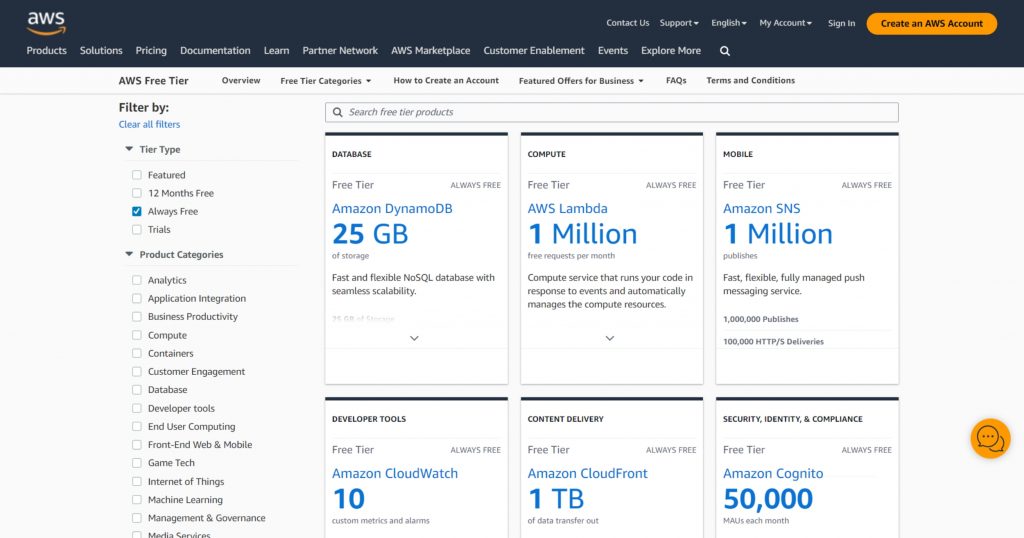Enable the Developer tools filter
The width and height of the screenshot is (1024, 538).
click(x=136, y=408)
